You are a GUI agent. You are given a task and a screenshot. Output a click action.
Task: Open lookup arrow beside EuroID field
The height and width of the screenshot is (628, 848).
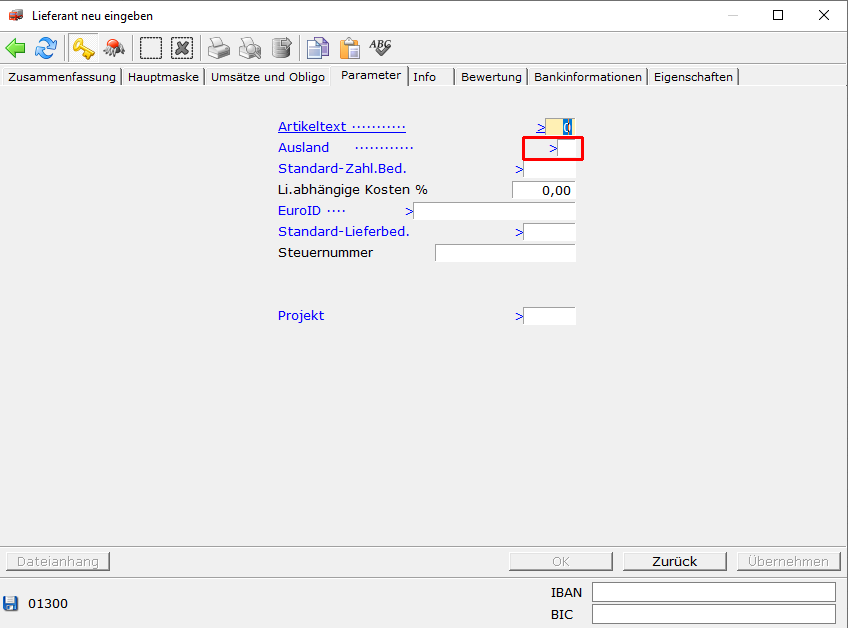click(x=409, y=211)
